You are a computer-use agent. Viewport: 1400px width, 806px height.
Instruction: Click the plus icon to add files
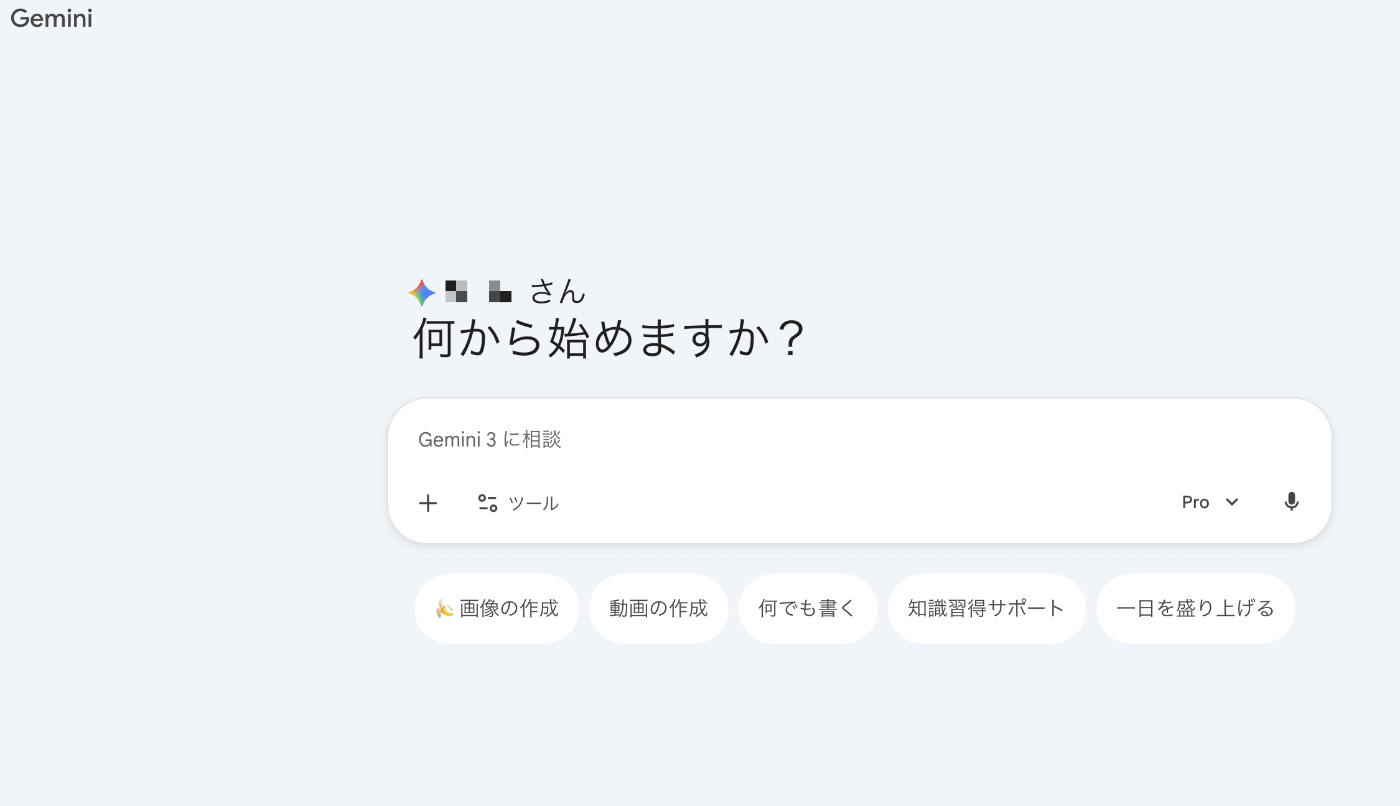click(x=428, y=503)
